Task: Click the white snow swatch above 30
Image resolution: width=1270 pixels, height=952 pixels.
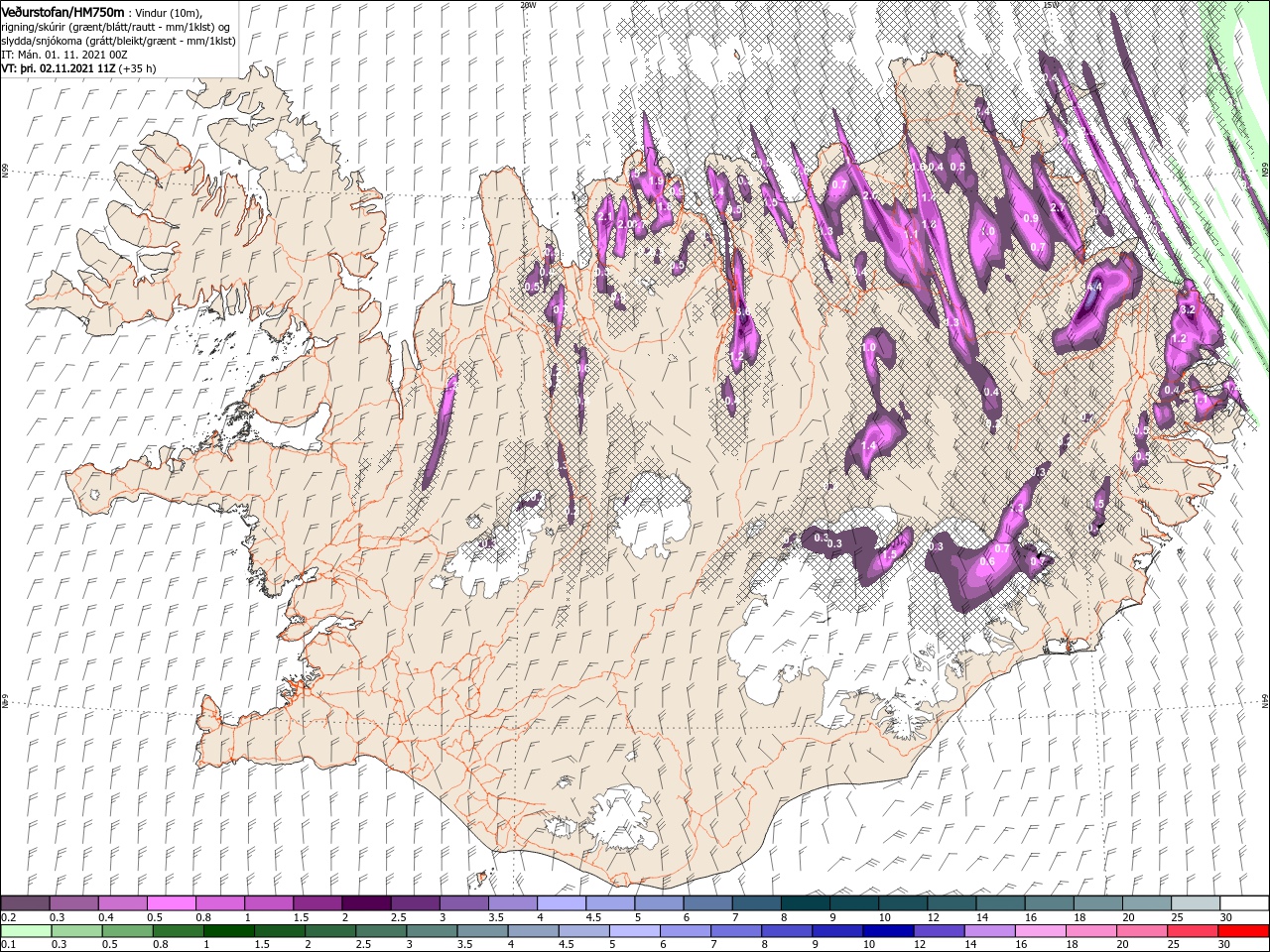Action: [x=1243, y=903]
